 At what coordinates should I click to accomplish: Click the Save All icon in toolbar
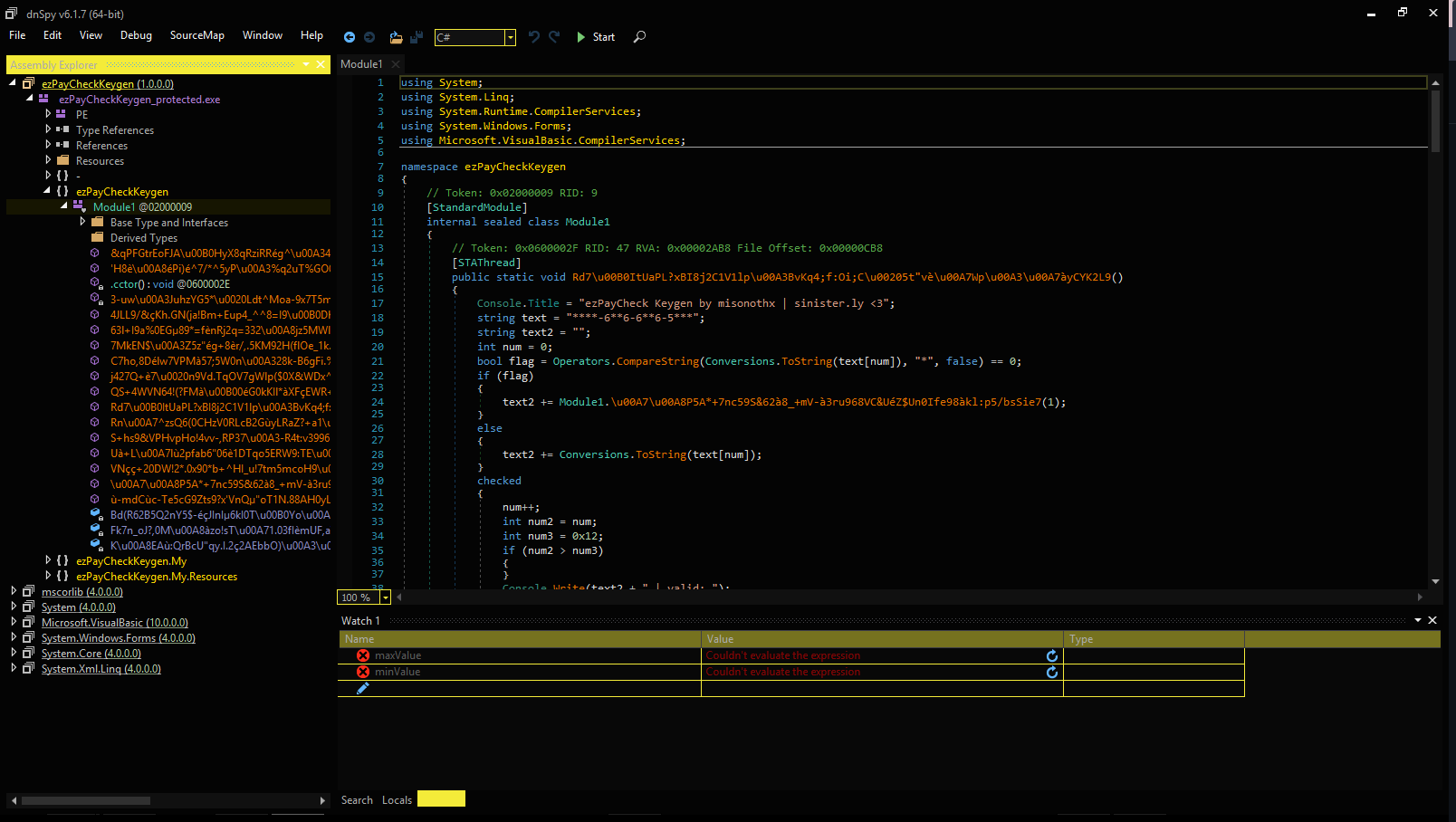tap(417, 37)
